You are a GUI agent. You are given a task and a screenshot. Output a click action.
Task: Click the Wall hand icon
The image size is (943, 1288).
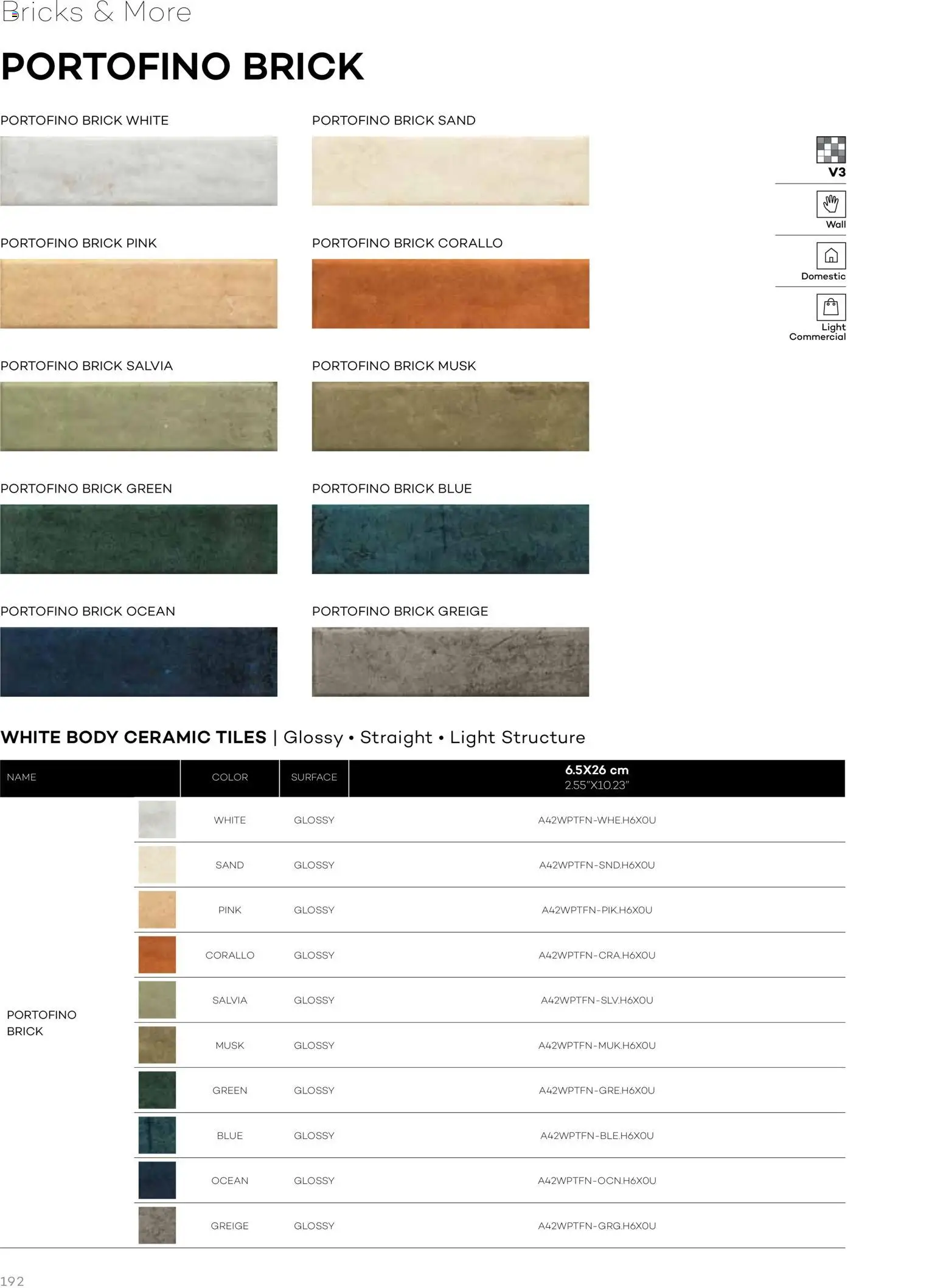[830, 204]
